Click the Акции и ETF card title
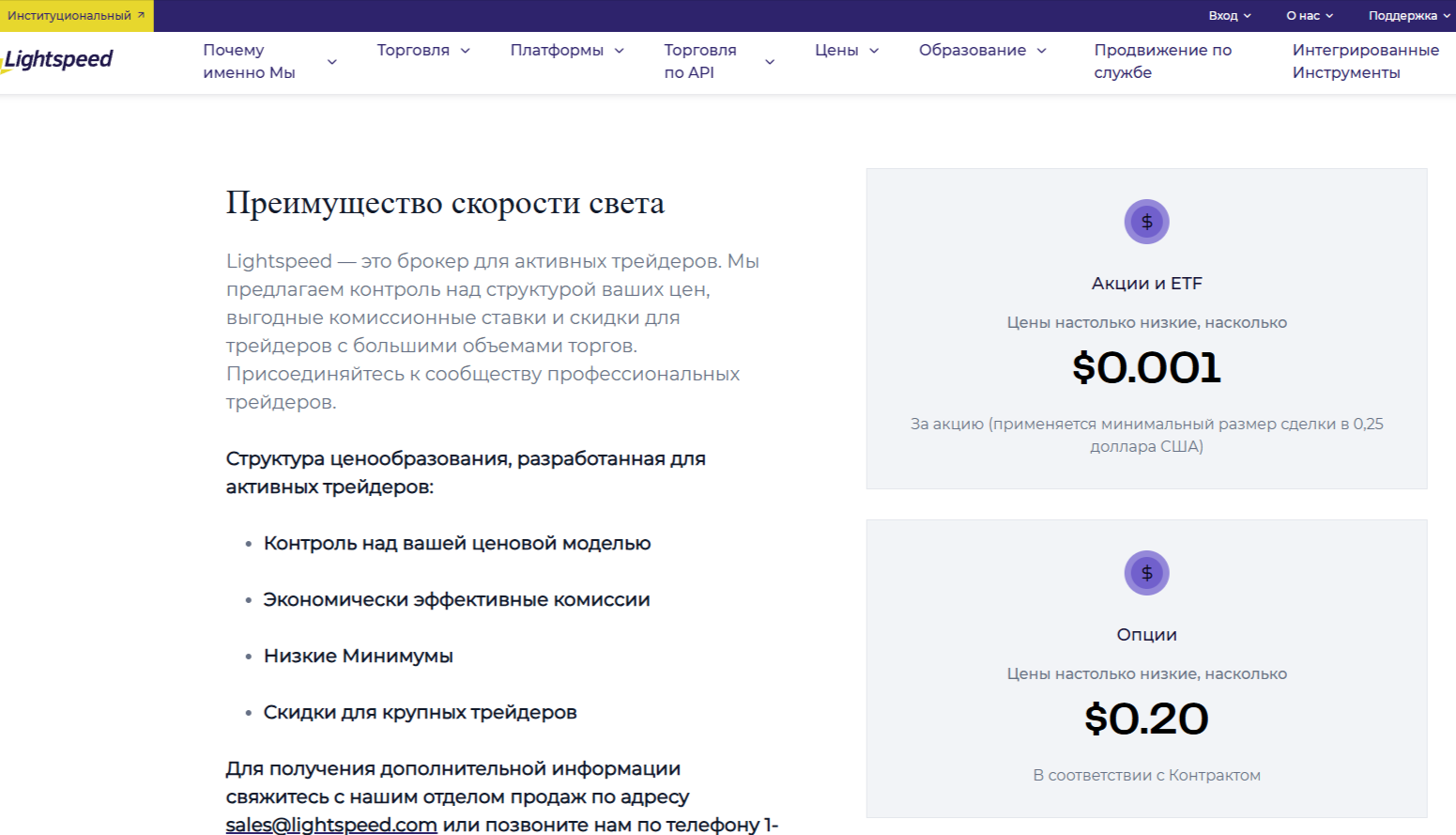The width and height of the screenshot is (1456, 835). pyautogui.click(x=1146, y=283)
